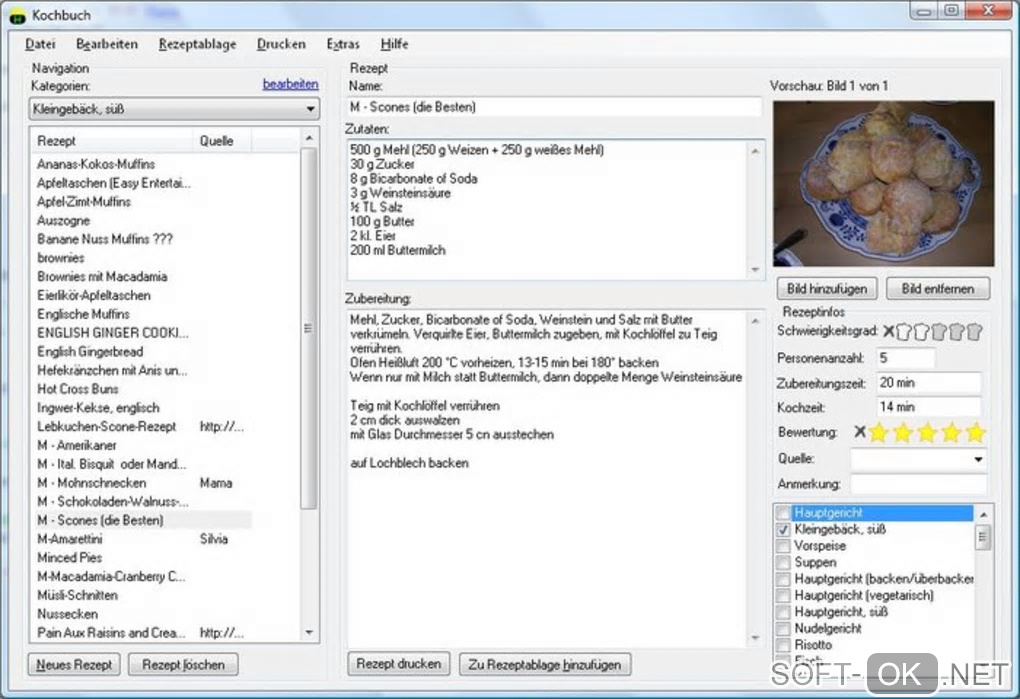Image resolution: width=1020 pixels, height=699 pixels.
Task: Check the Vorspeise category checkbox
Action: click(x=783, y=547)
